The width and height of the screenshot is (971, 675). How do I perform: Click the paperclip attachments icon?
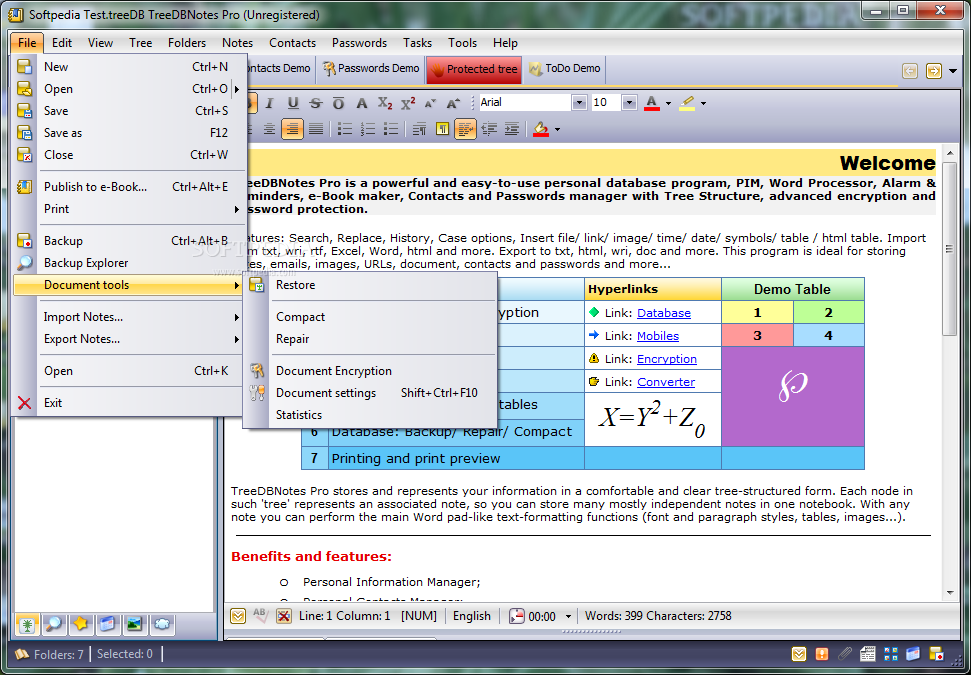click(845, 654)
